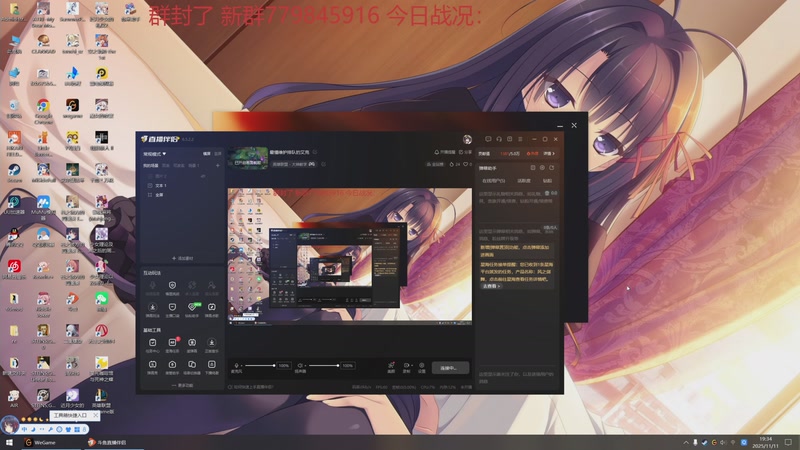
Task: Adjust the speaker volume slider
Action: [x=324, y=365]
